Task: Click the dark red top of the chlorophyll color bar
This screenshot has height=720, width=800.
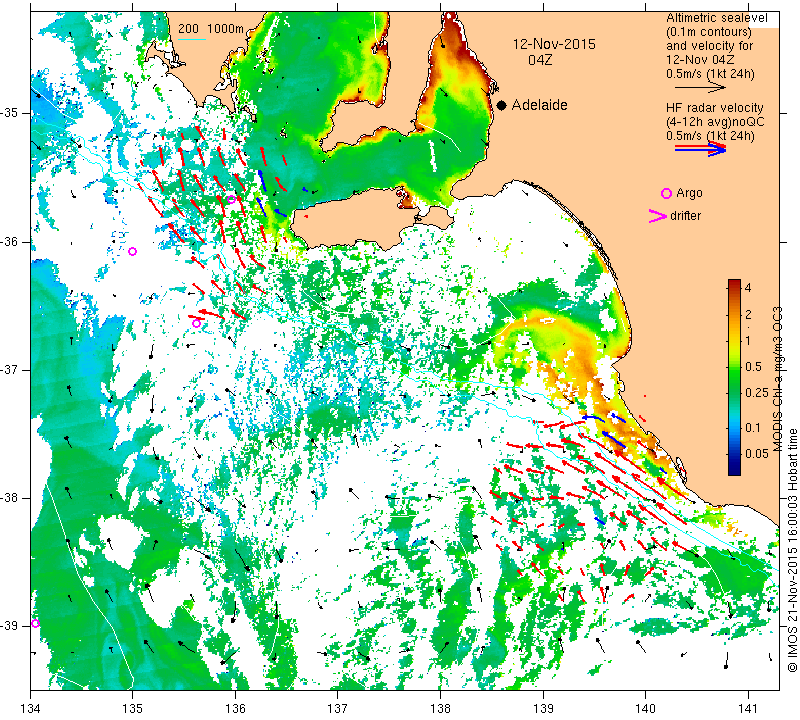Action: click(734, 286)
